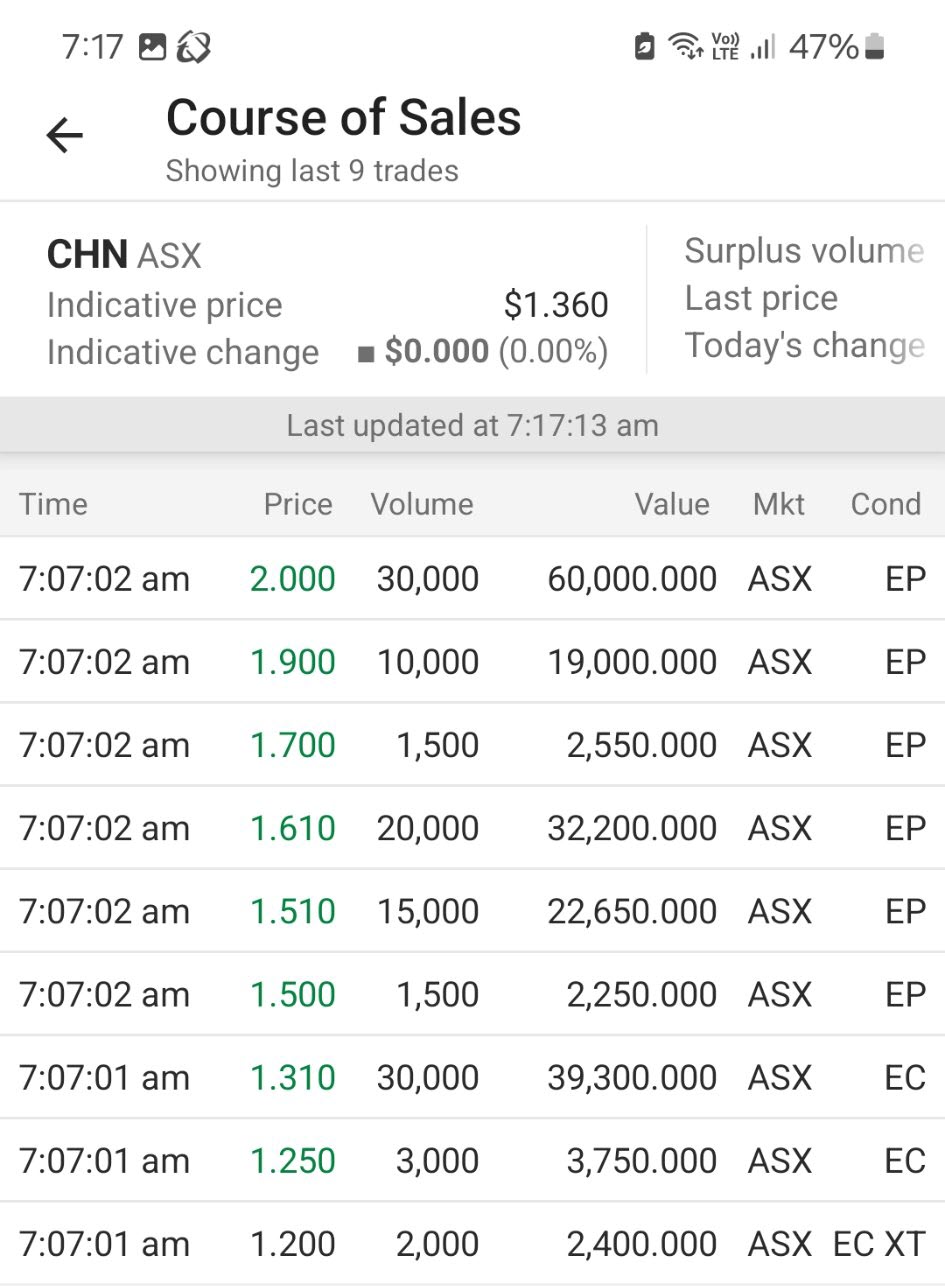Select the trade priced at 2.000

[472, 578]
